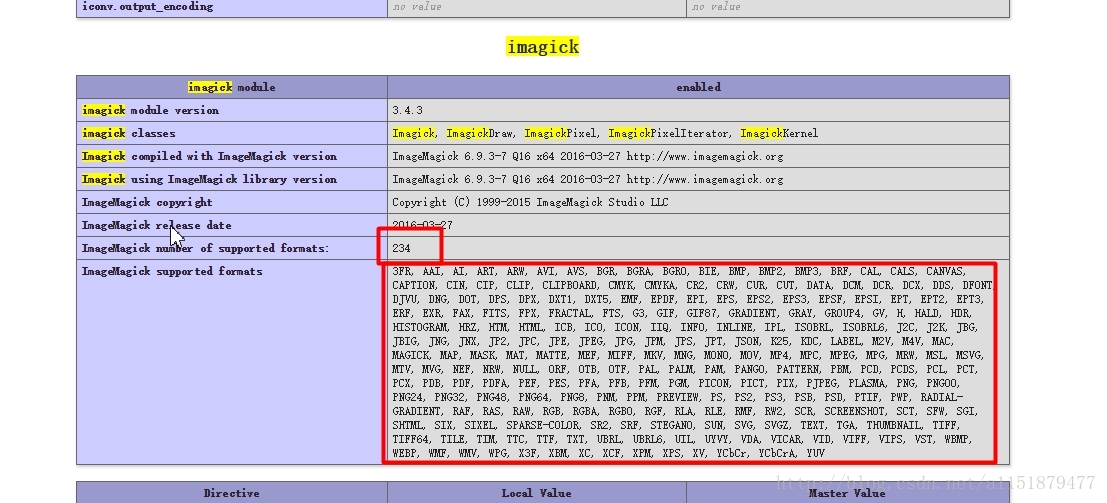The width and height of the screenshot is (1107, 503).
Task: Click the version value "3.4.3"
Action: coord(407,110)
